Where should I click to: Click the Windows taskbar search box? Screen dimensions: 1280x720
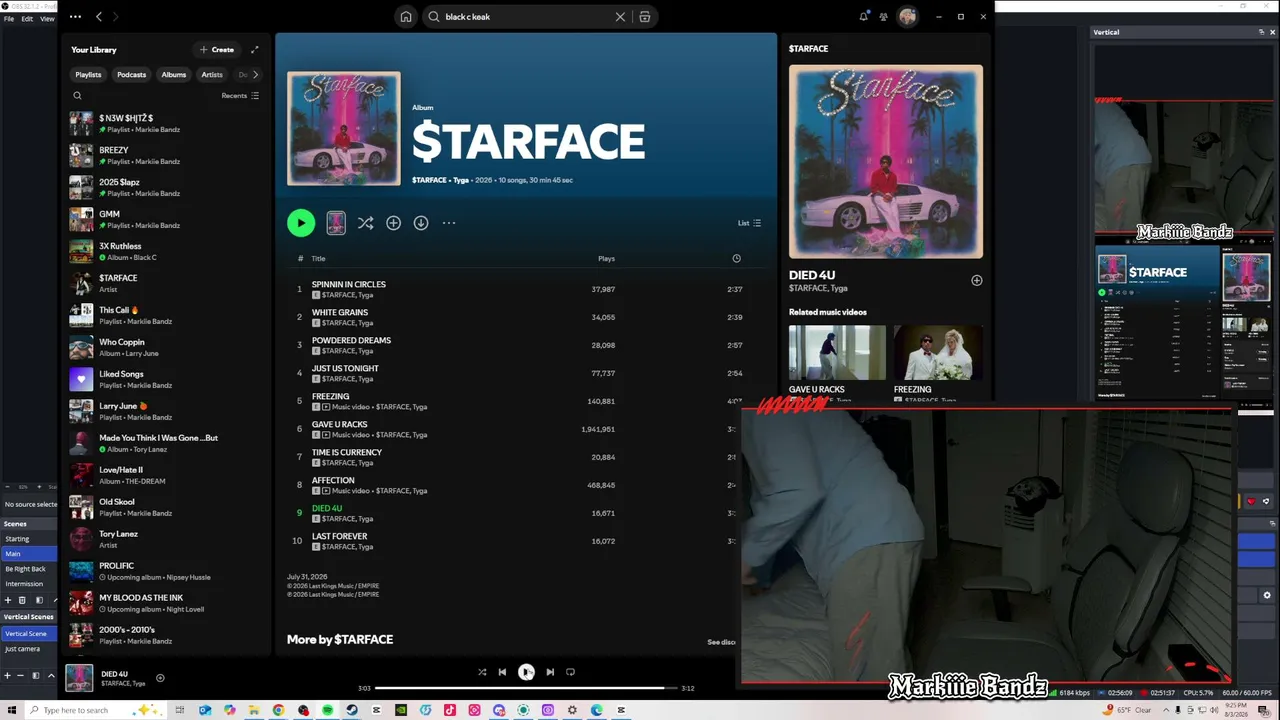point(95,710)
